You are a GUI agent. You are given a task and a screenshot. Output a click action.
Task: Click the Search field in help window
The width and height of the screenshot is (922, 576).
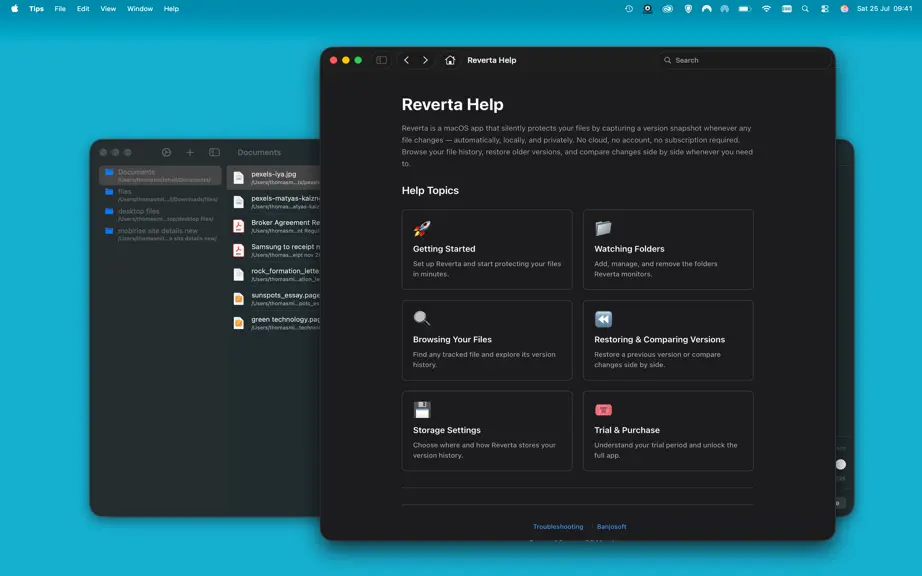click(x=746, y=60)
